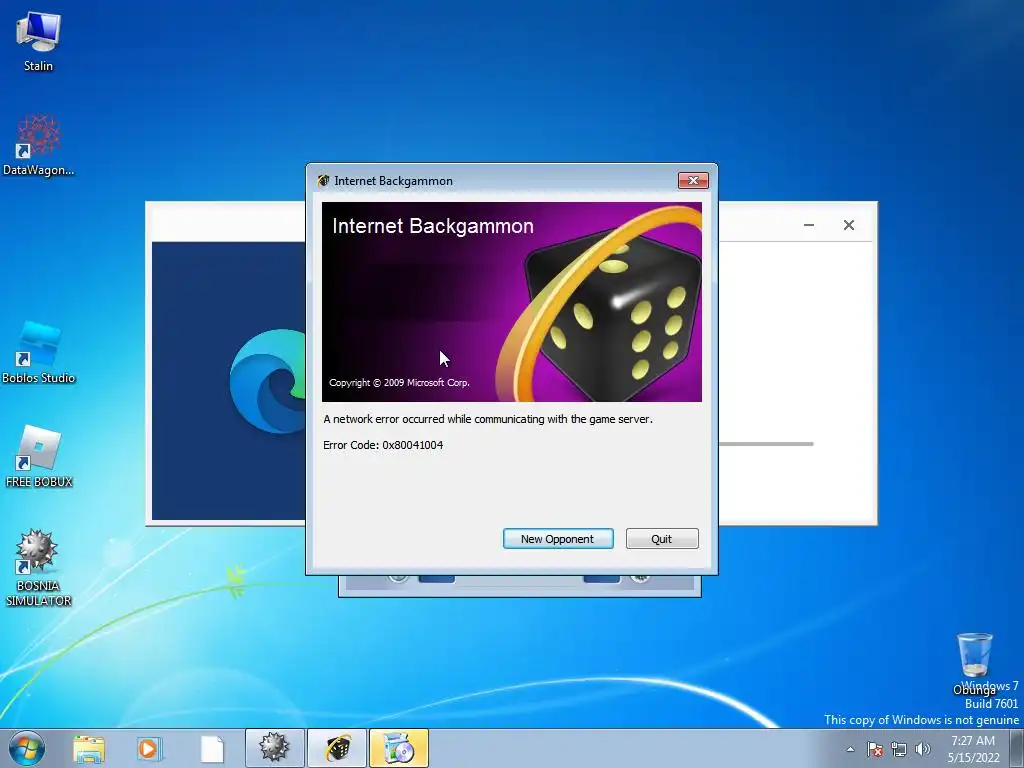Image resolution: width=1024 pixels, height=768 pixels.
Task: Open the volume speaker tray icon
Action: click(x=923, y=749)
